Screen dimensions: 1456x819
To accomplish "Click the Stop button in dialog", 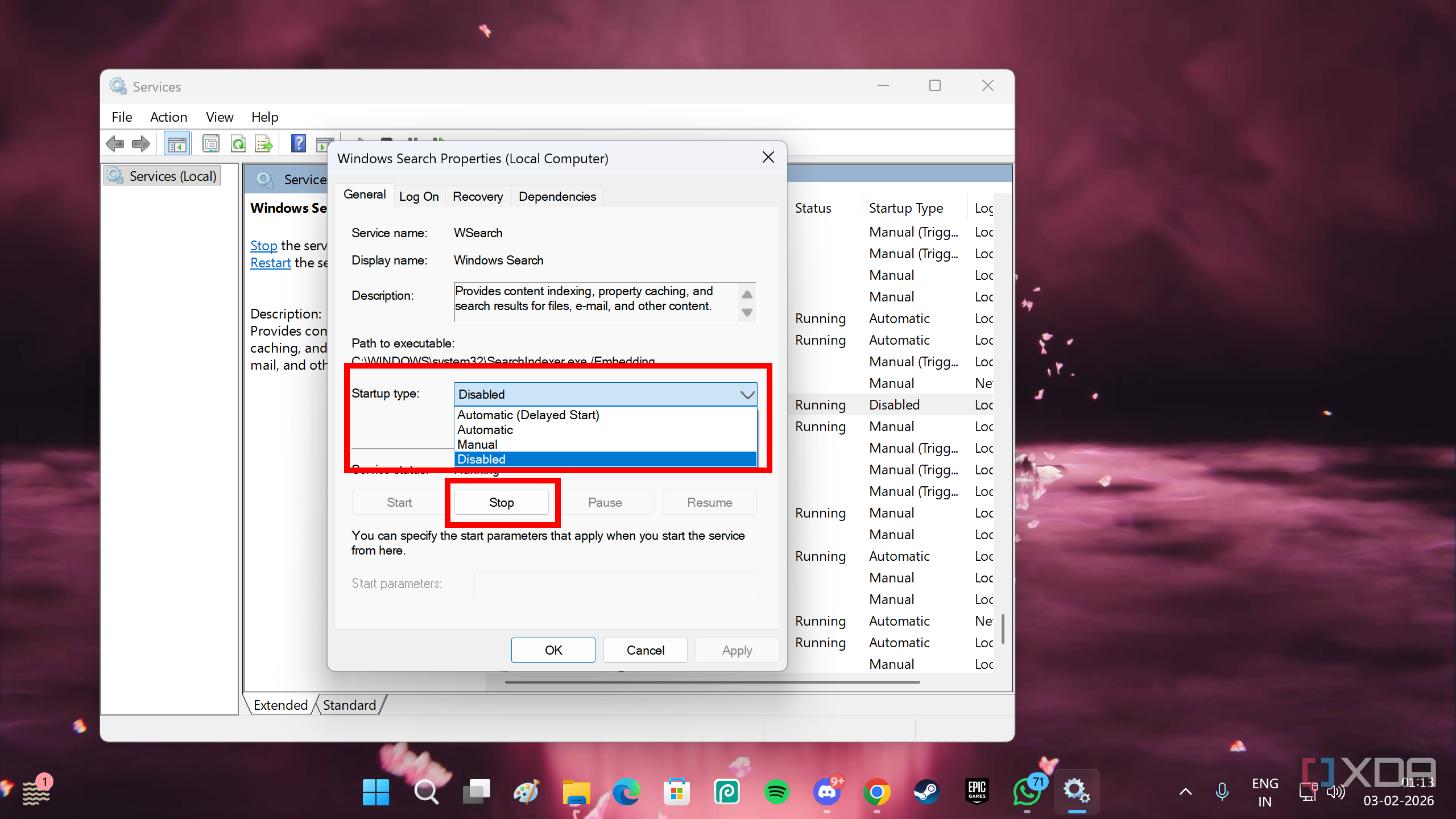I will click(x=502, y=502).
